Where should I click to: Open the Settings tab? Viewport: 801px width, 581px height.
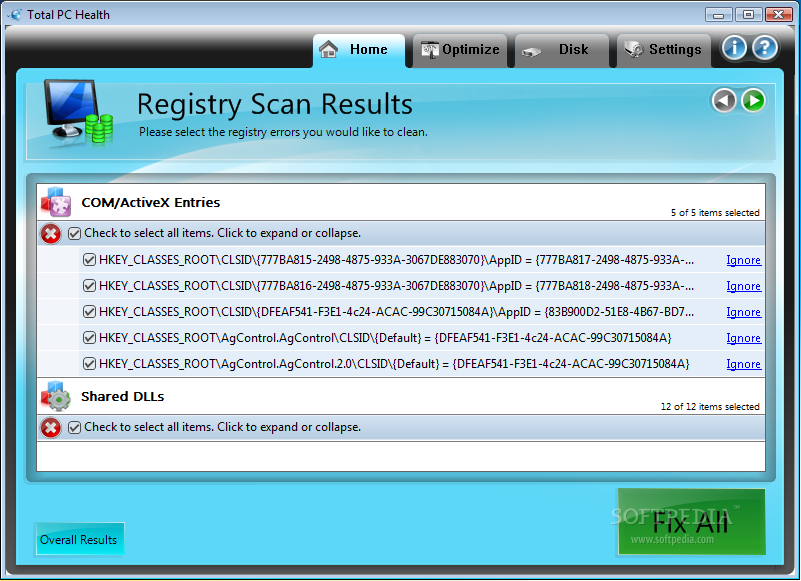pyautogui.click(x=664, y=50)
